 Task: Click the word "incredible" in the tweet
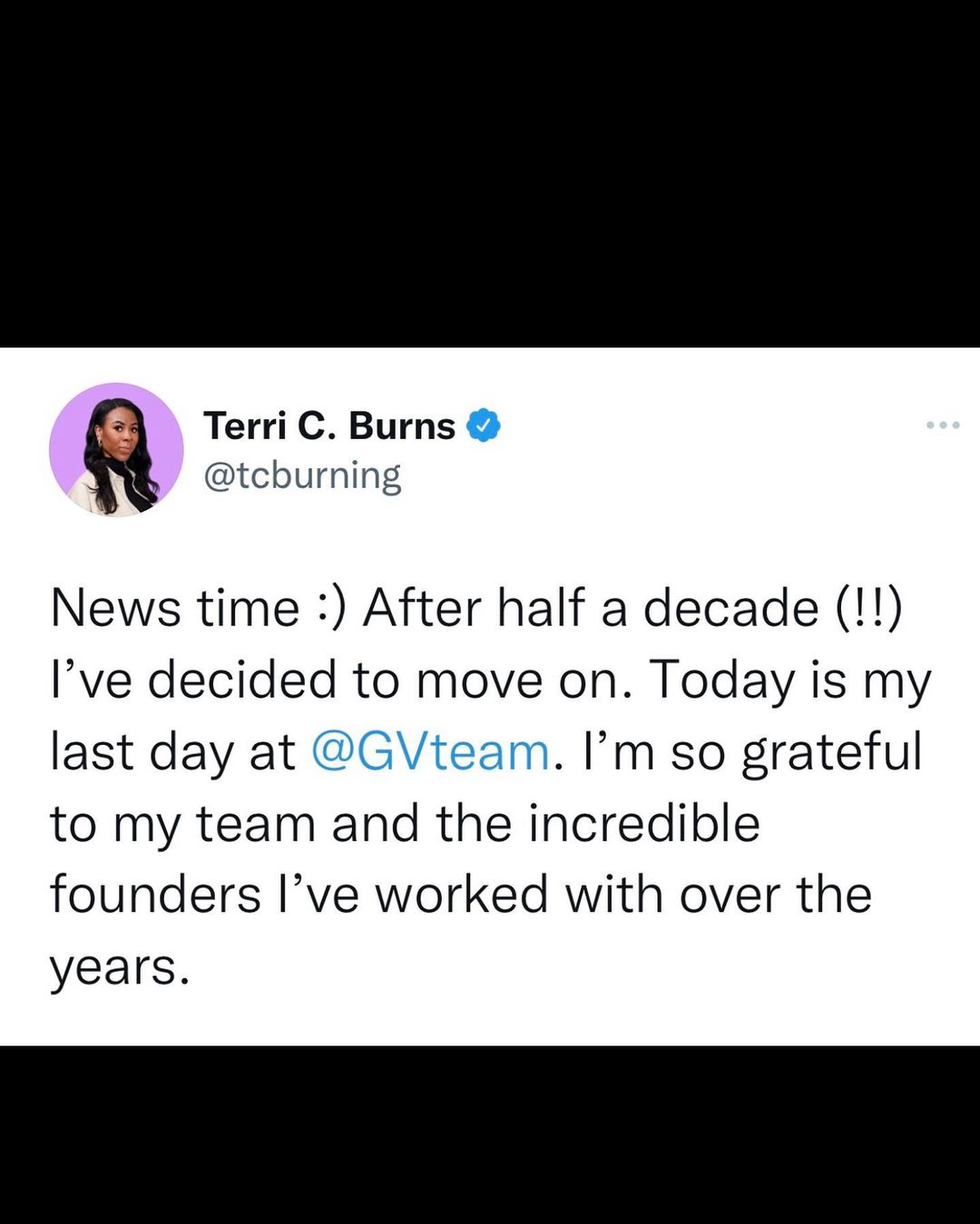644,824
